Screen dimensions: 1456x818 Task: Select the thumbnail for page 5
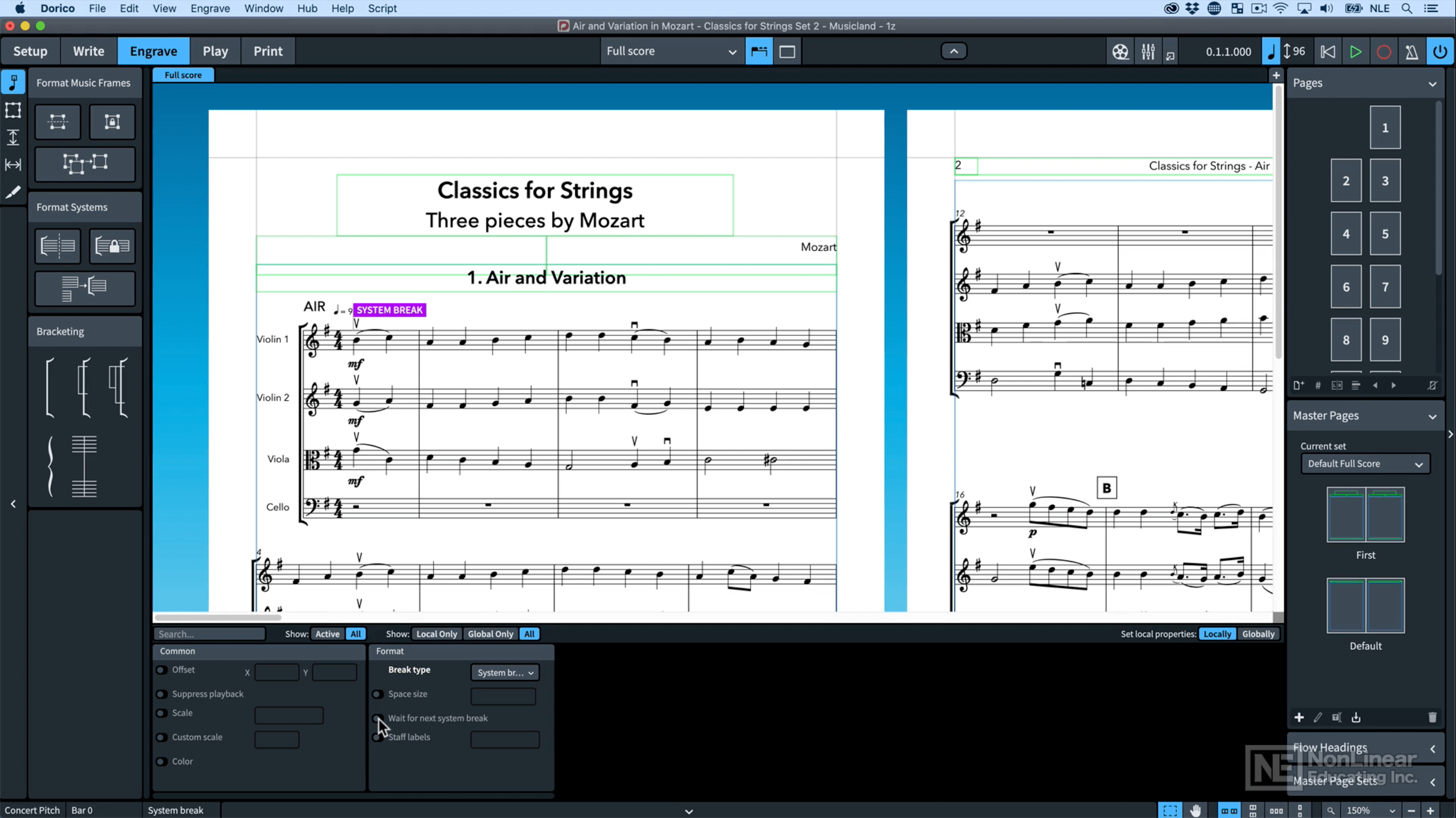point(1384,234)
